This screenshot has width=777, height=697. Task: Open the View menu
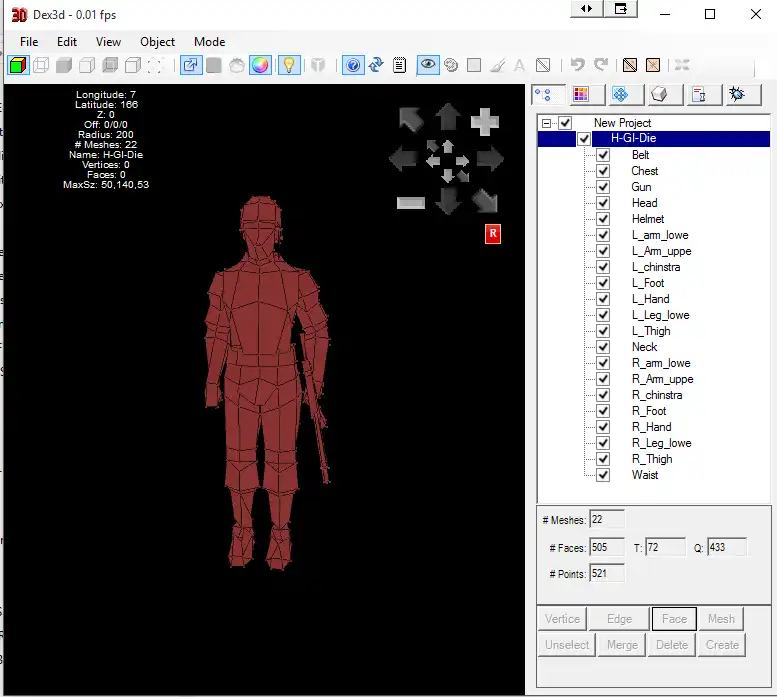tap(109, 42)
